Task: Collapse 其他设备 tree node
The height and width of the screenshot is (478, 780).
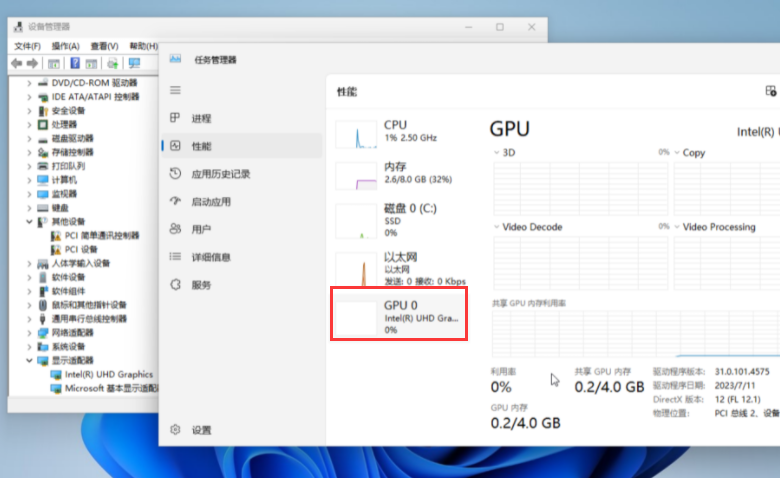Action: tap(29, 222)
